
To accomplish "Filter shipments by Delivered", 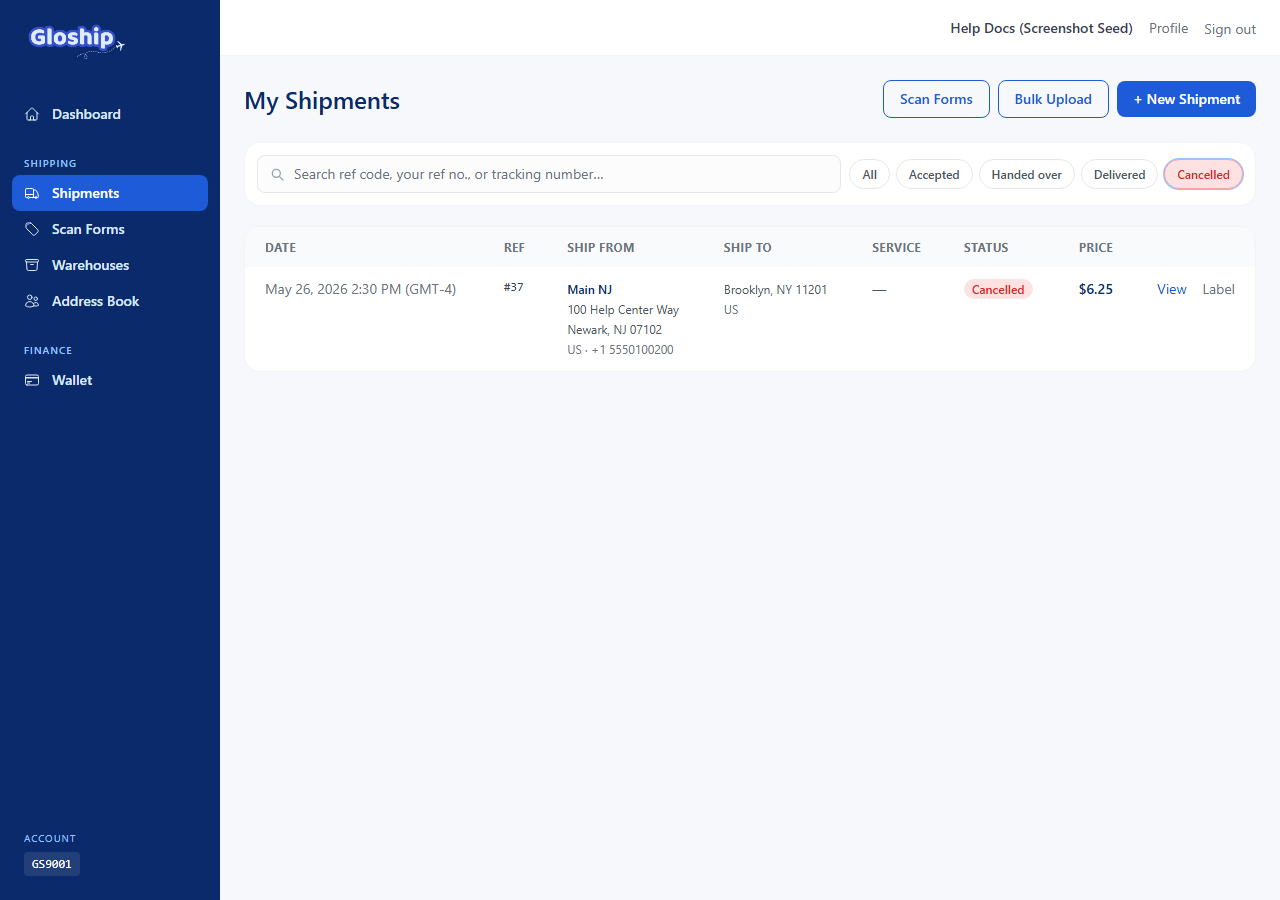I will (x=1119, y=174).
